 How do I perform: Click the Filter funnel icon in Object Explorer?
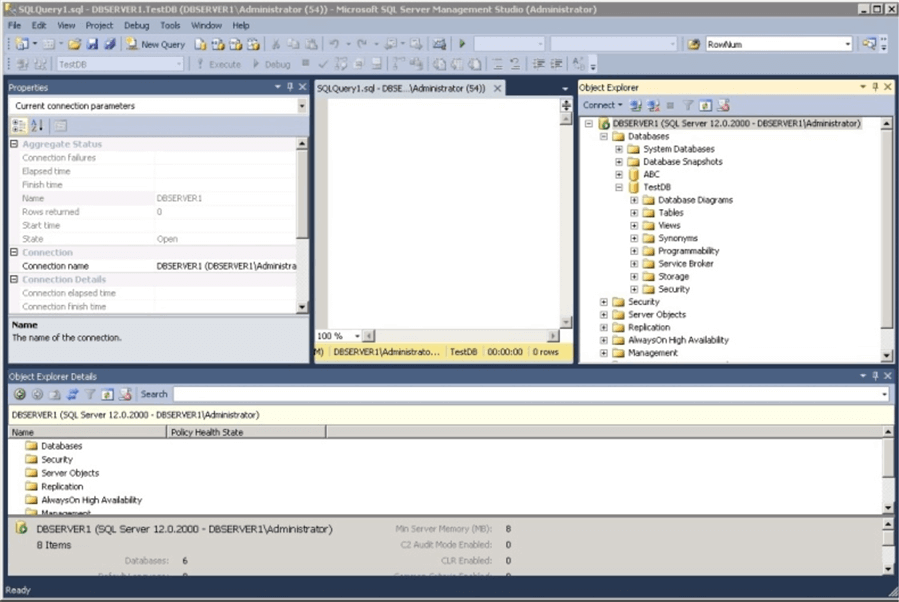click(687, 105)
